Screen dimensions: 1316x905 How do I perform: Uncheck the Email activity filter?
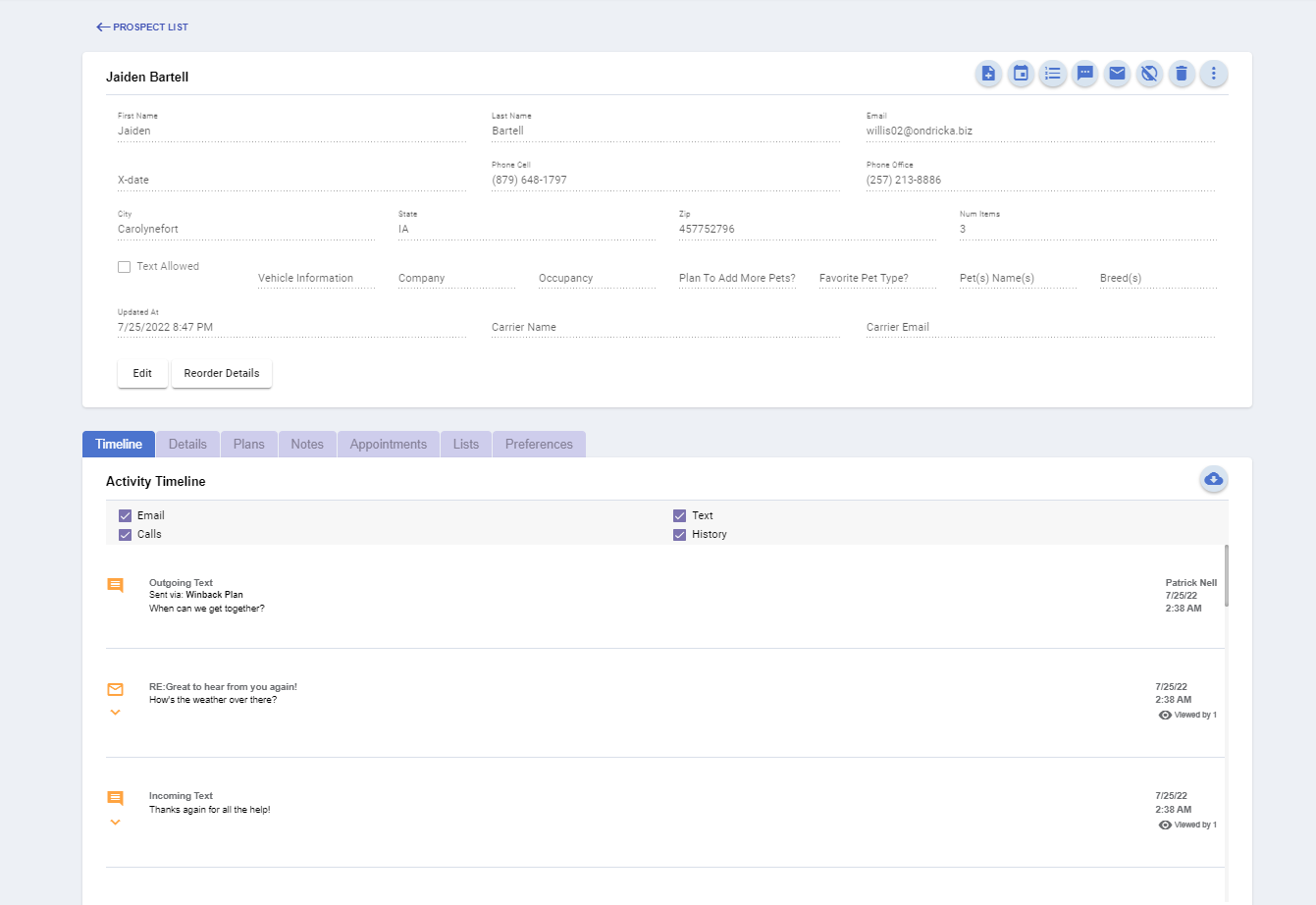[125, 515]
